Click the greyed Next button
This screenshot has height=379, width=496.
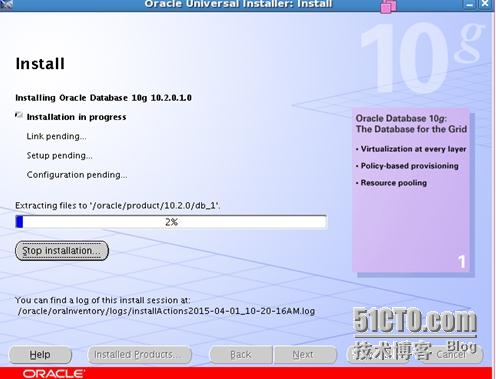point(305,355)
